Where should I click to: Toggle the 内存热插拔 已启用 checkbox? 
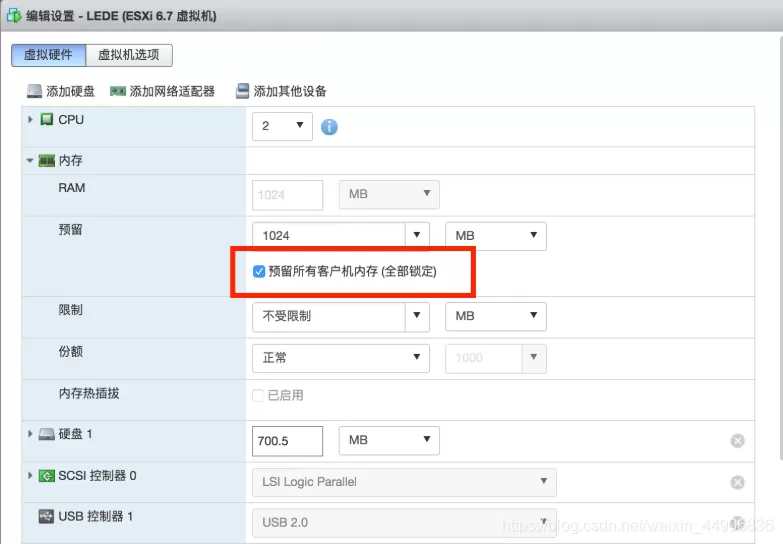coord(258,396)
